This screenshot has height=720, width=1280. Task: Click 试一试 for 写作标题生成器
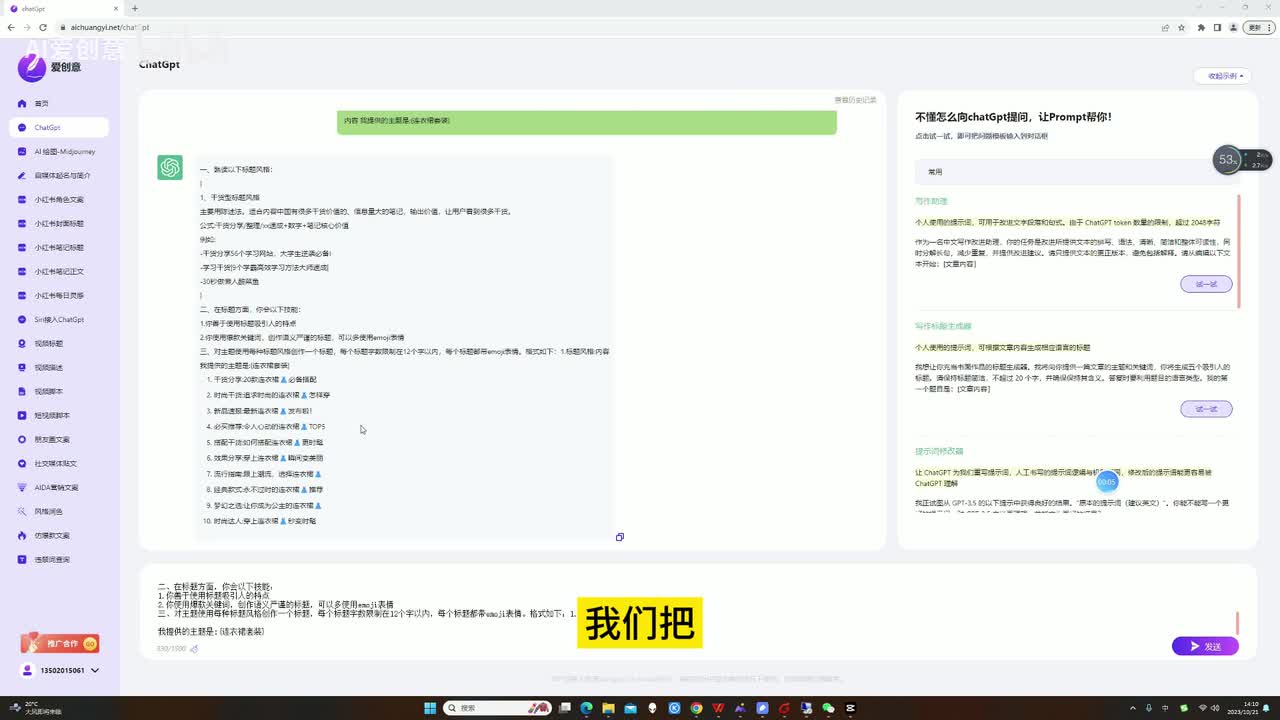click(x=1206, y=409)
